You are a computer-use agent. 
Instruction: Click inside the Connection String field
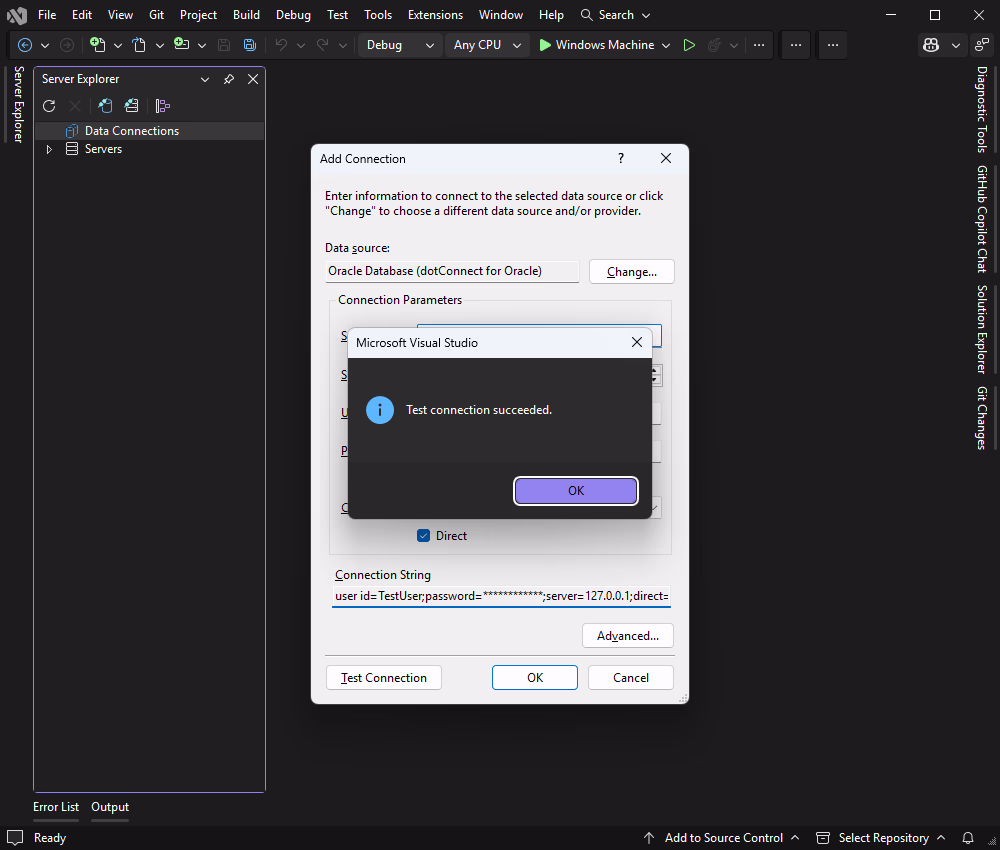pos(500,595)
